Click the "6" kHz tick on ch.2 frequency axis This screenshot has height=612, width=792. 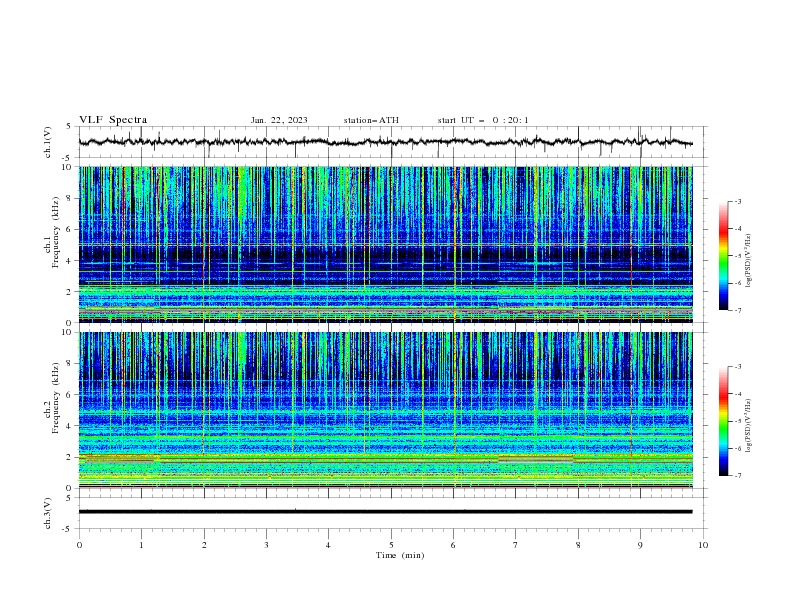(70, 395)
